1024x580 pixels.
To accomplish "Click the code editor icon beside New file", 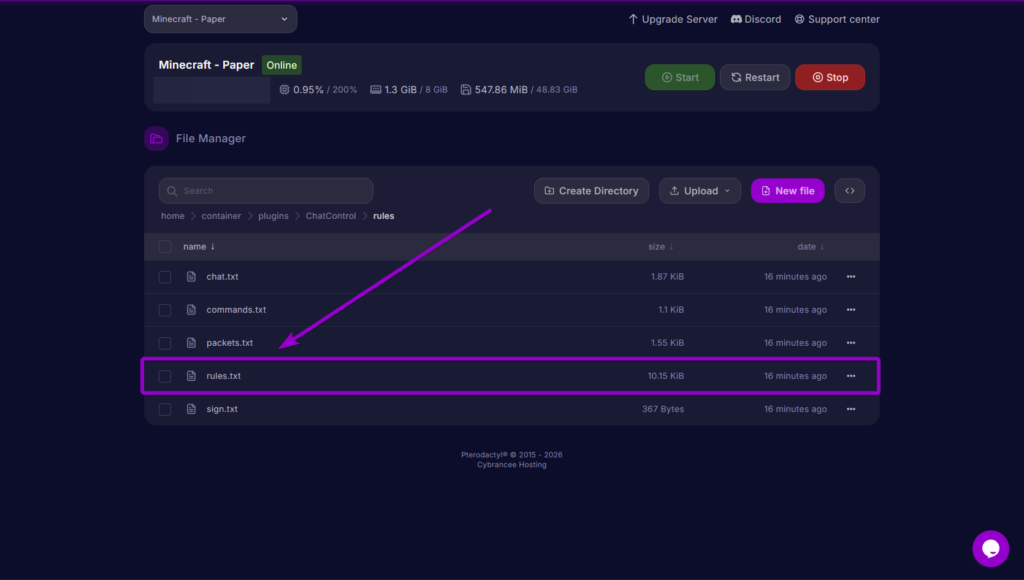I will tap(849, 190).
